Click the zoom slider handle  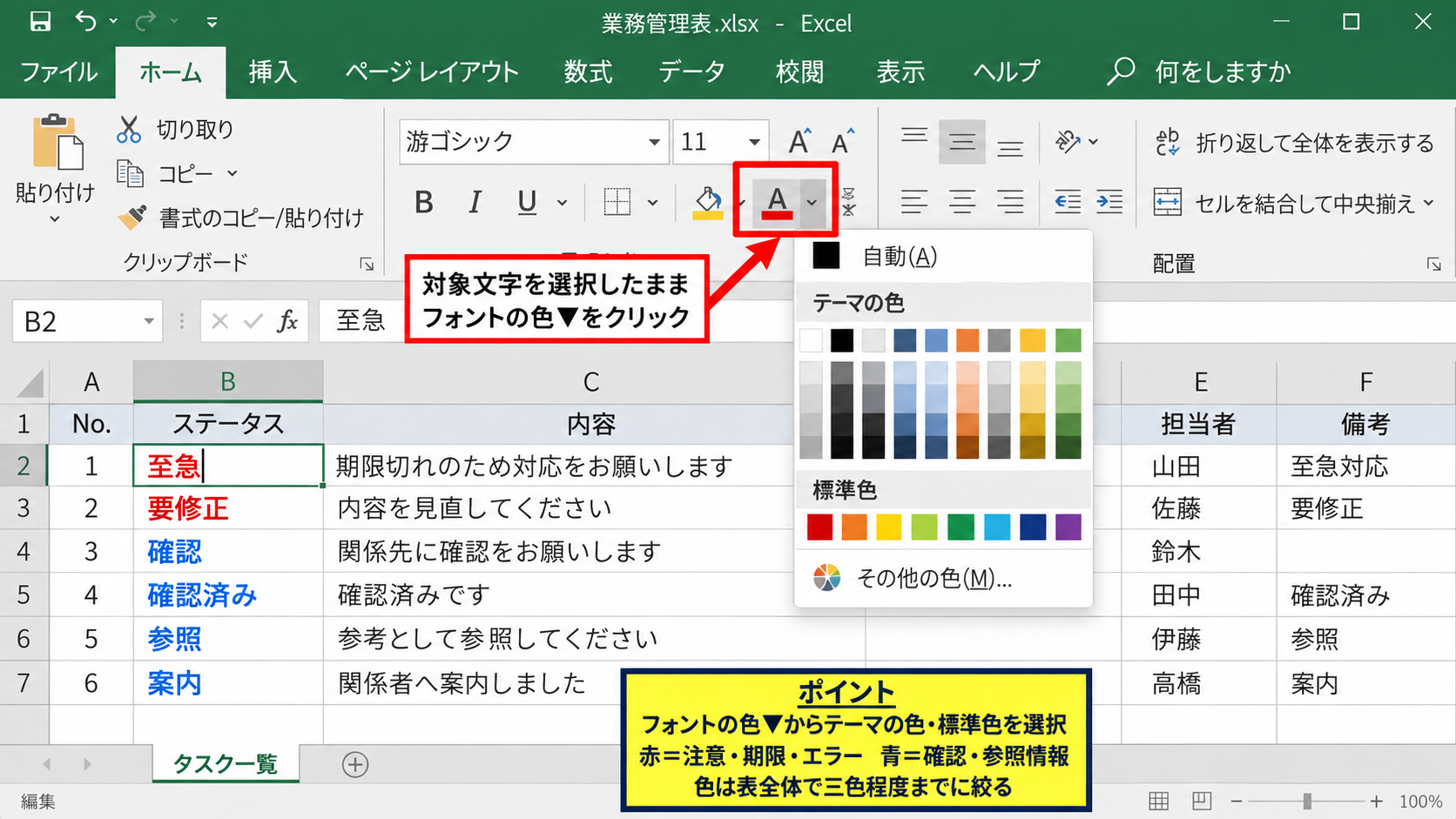tap(1307, 801)
